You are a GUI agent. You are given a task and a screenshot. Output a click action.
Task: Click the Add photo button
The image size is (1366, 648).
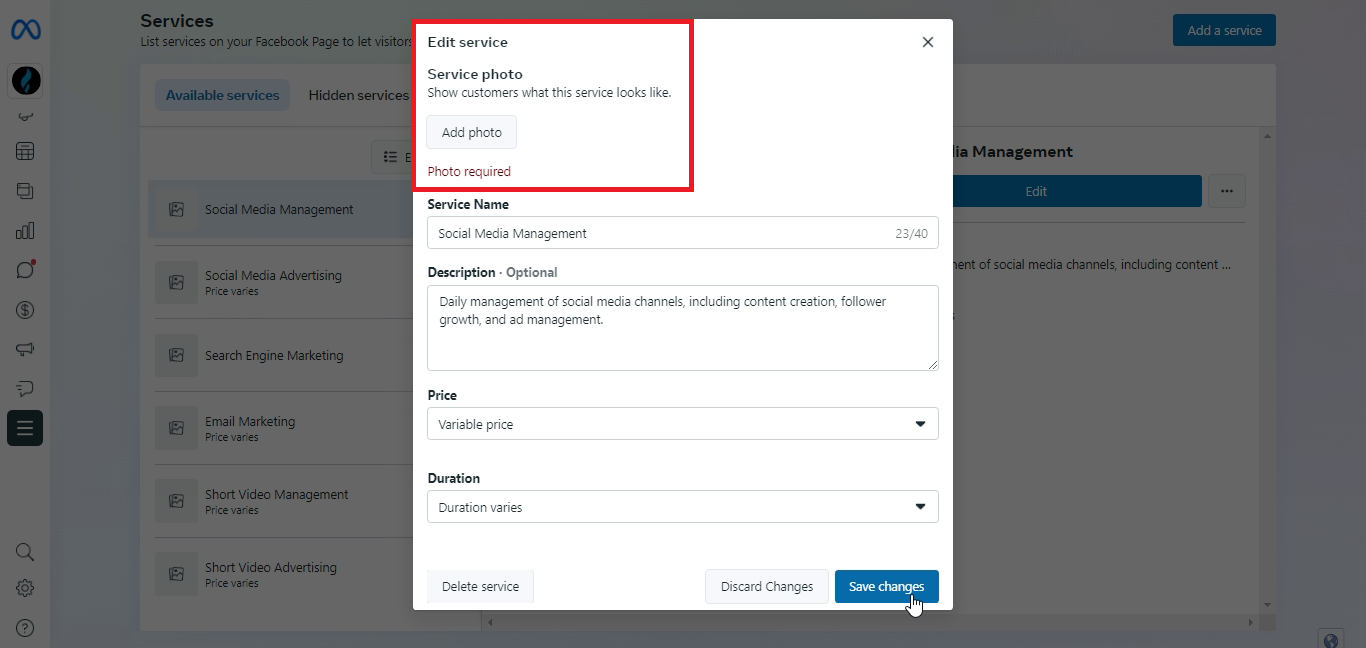[x=472, y=133]
